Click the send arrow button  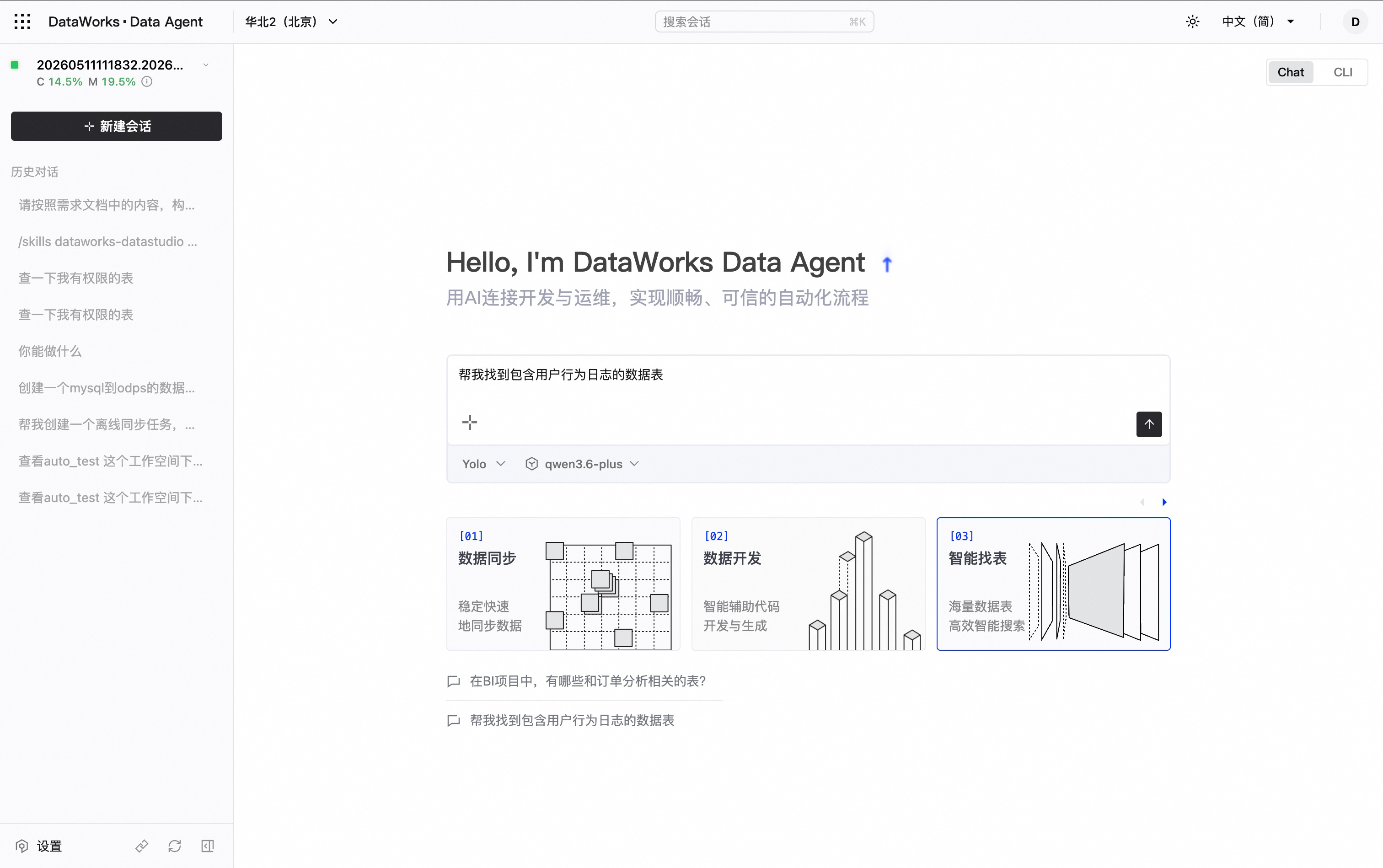pos(1149,424)
